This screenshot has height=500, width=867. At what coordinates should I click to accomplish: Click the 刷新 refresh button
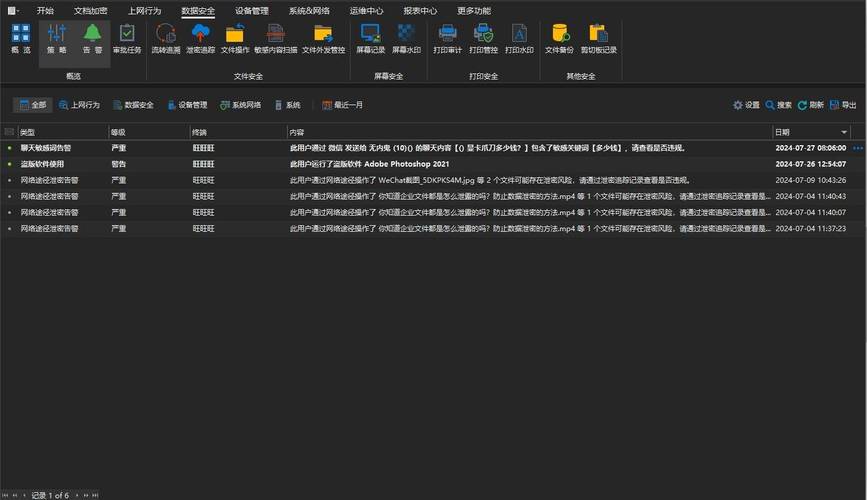pyautogui.click(x=810, y=105)
